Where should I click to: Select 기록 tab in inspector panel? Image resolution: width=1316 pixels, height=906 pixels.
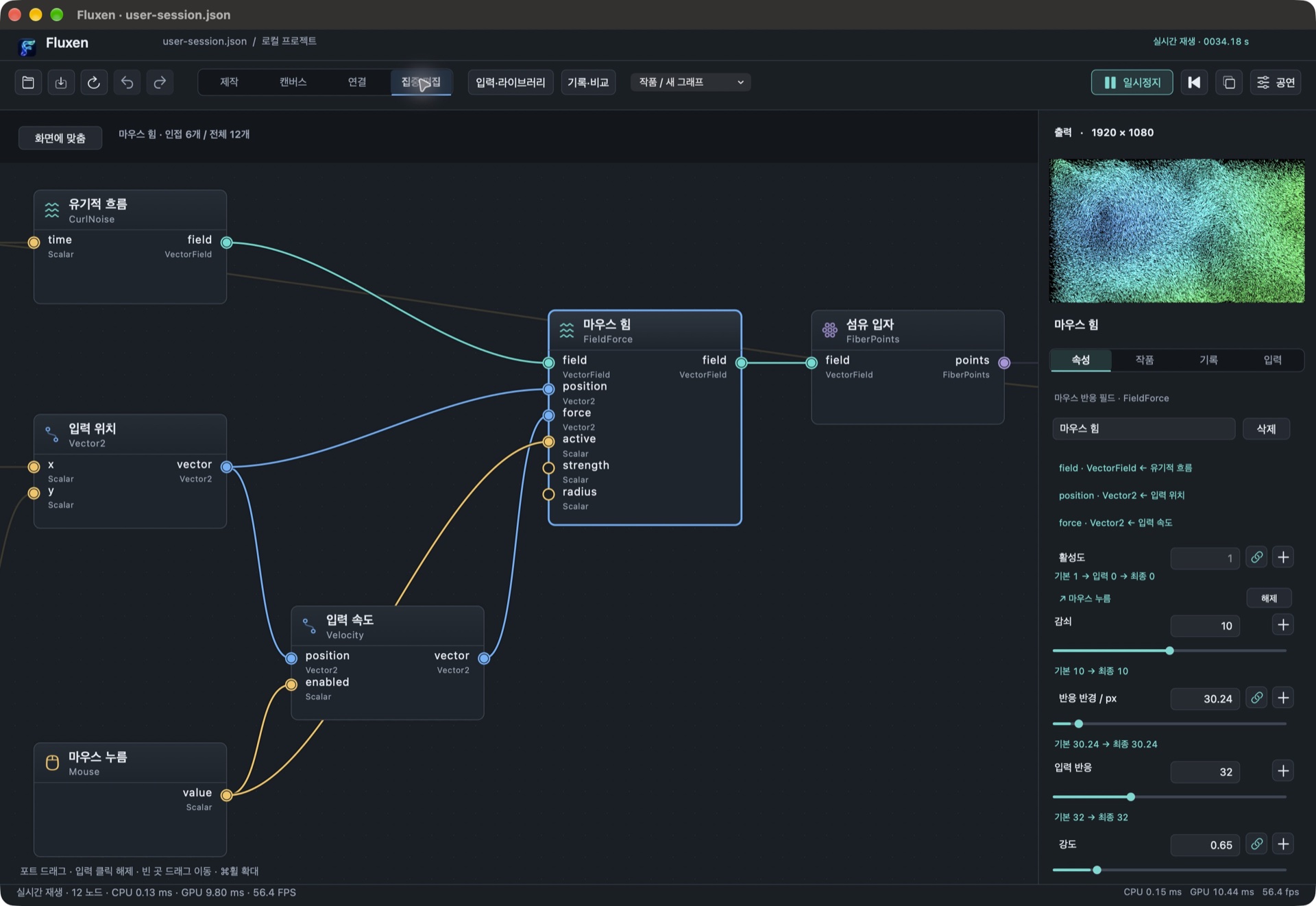click(x=1208, y=360)
